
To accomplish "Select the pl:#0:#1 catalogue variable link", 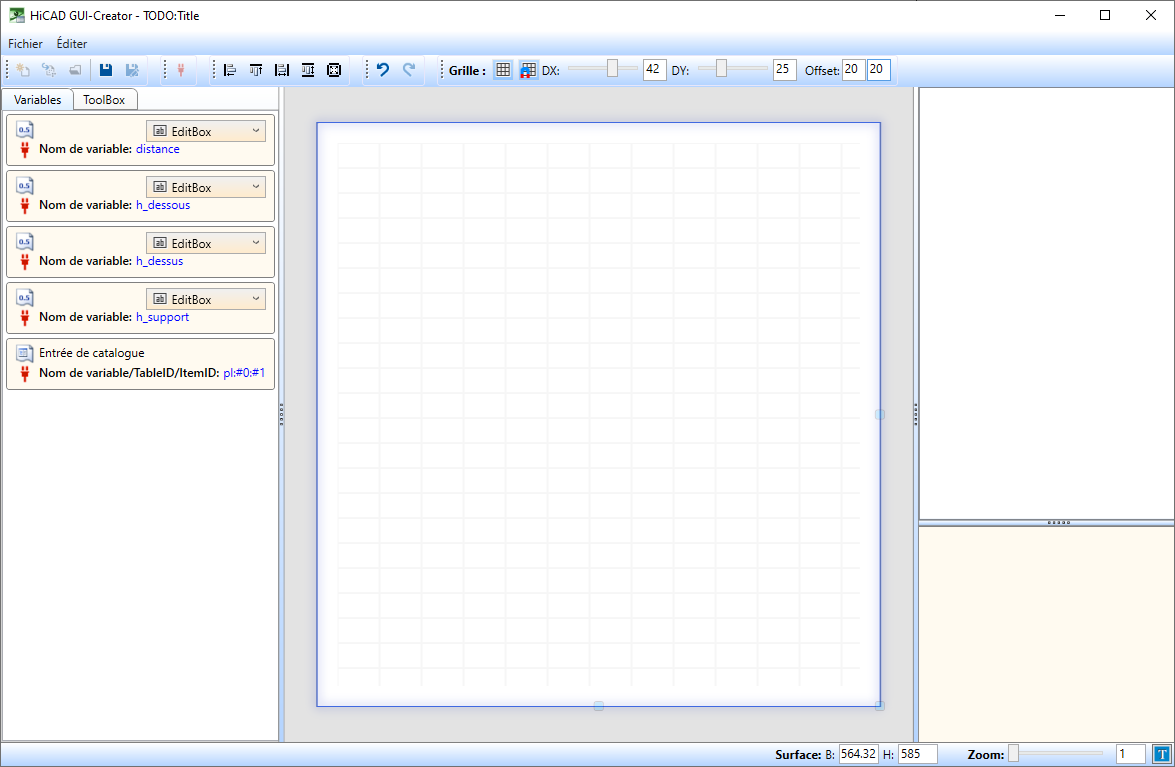I will (x=244, y=373).
